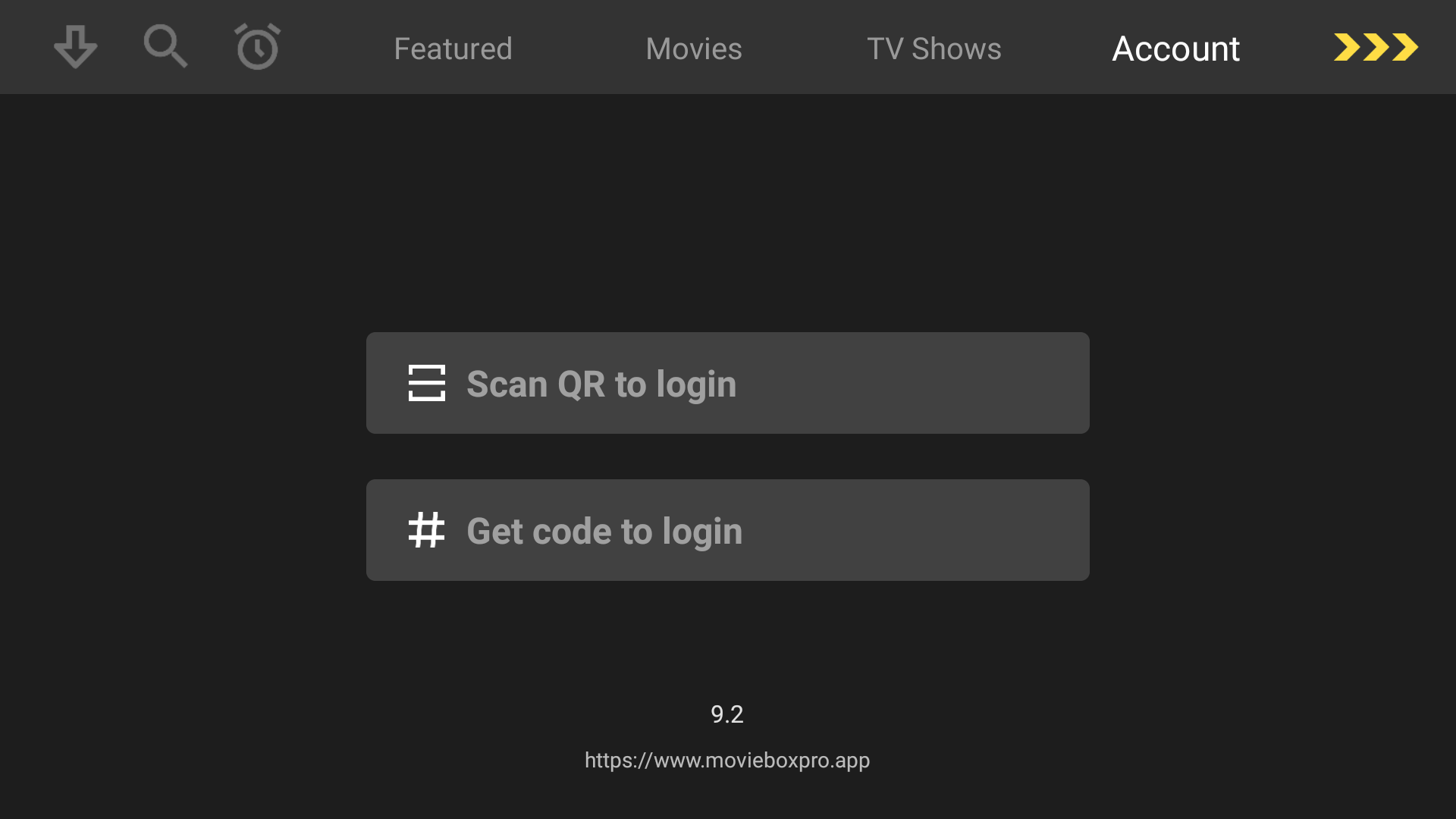This screenshot has height=819, width=1456.
Task: Open the Movies tab
Action: coord(693,49)
